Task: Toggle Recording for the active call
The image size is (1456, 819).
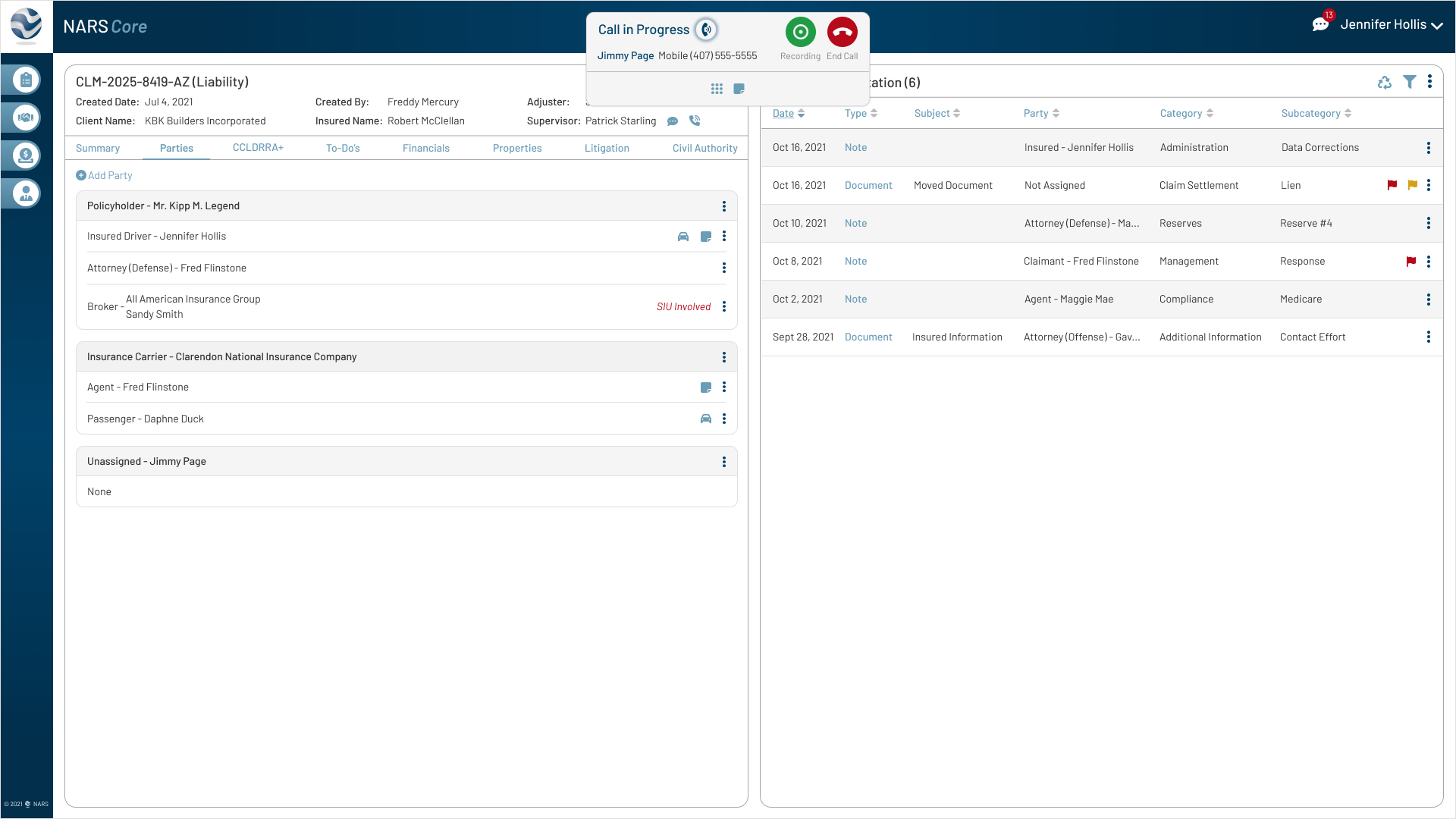Action: (x=800, y=32)
